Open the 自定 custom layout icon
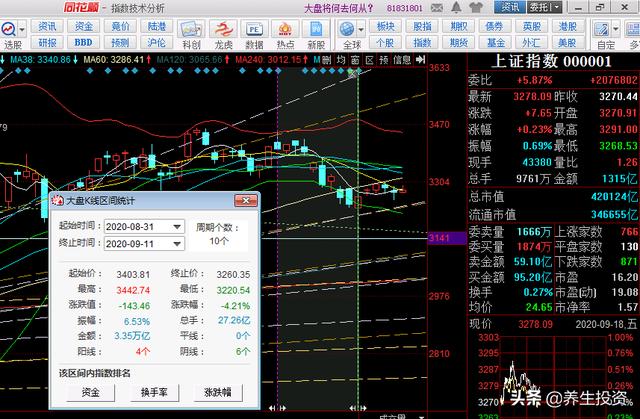This screenshot has height=419, width=640. (x=602, y=29)
